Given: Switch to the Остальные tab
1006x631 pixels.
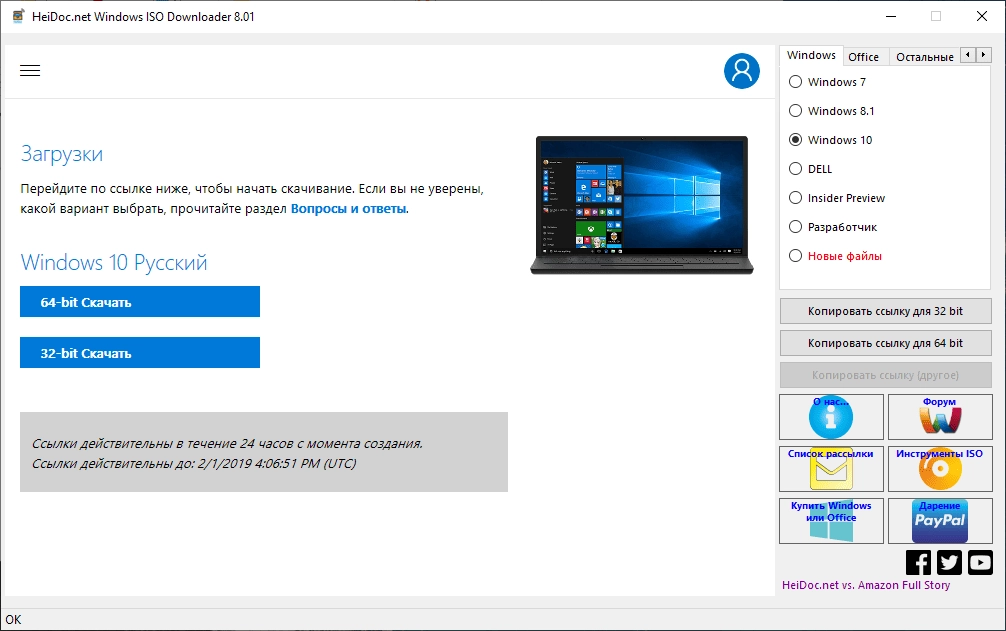Looking at the screenshot, I should click(925, 57).
